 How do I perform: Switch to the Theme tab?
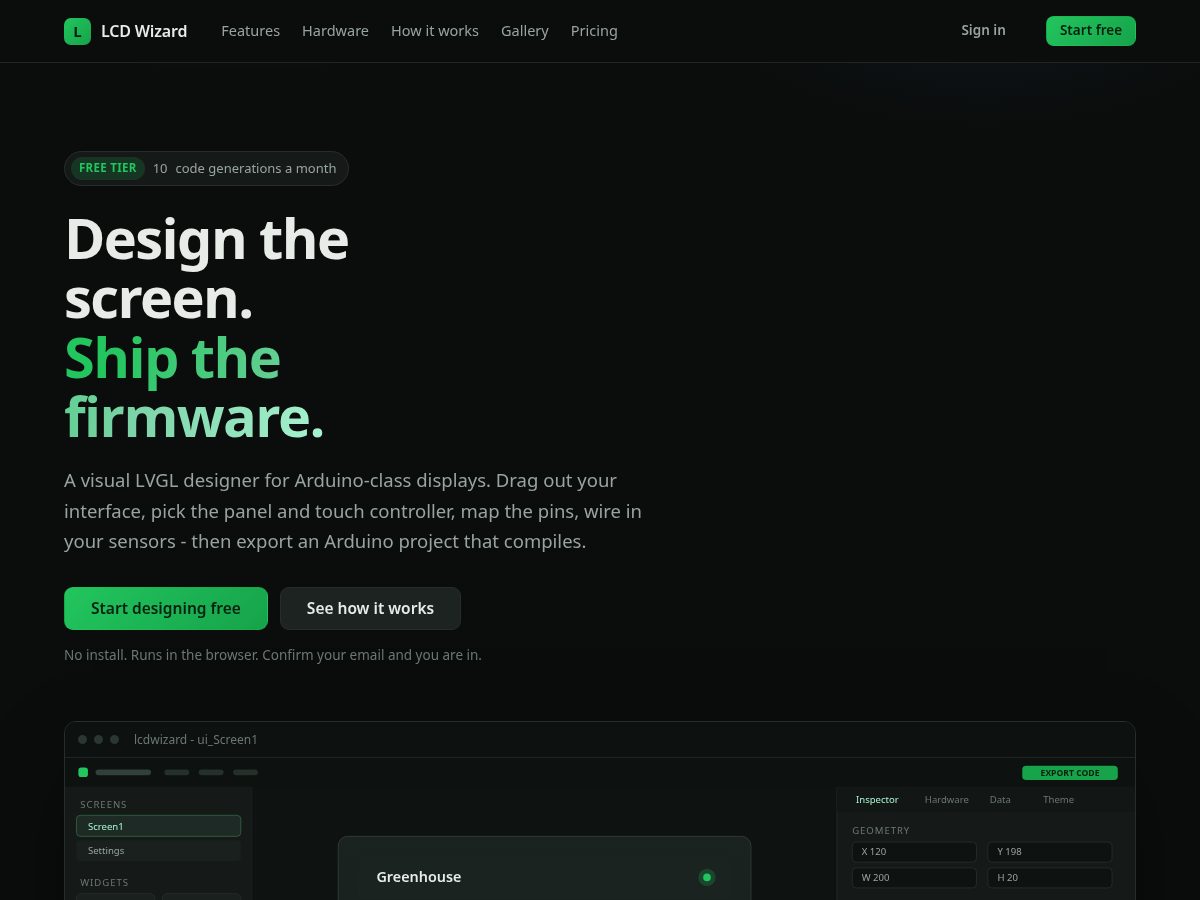pyautogui.click(x=1058, y=800)
